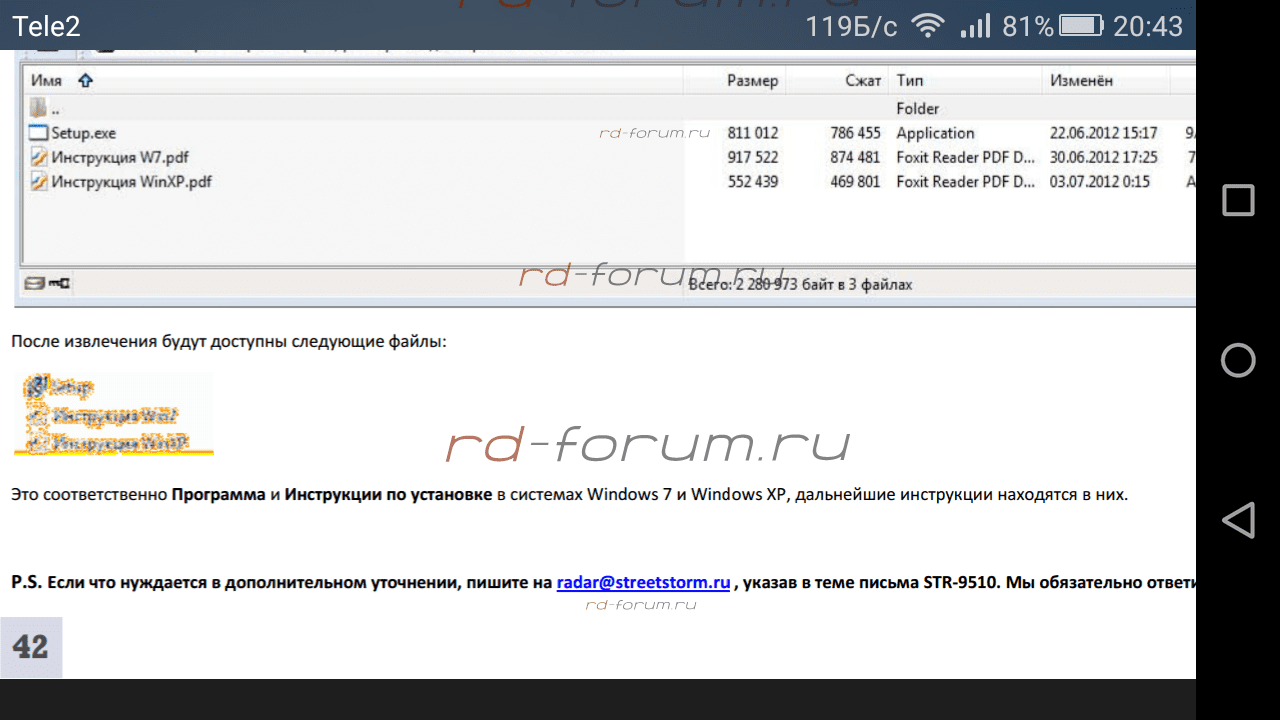Select the Инструкция W7.pdf file row

point(120,157)
